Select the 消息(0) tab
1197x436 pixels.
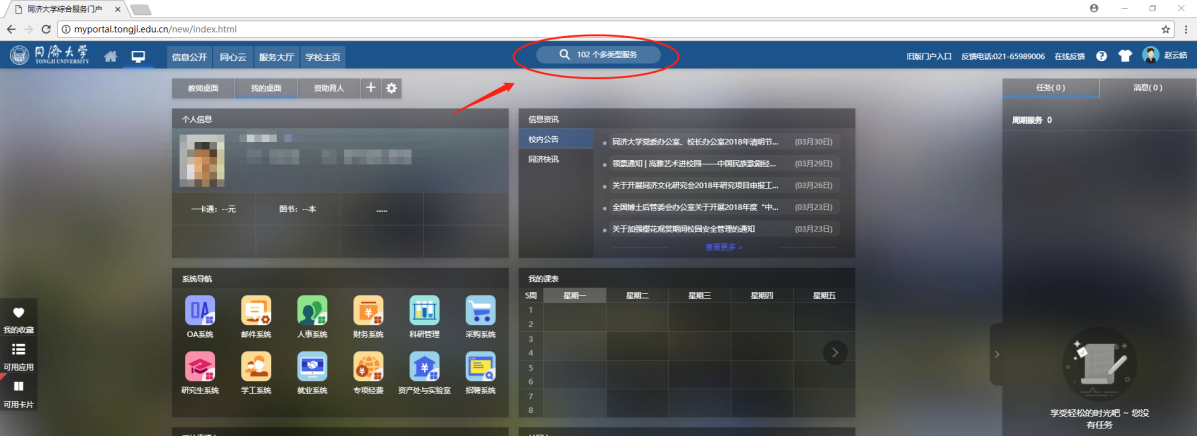tap(1147, 88)
